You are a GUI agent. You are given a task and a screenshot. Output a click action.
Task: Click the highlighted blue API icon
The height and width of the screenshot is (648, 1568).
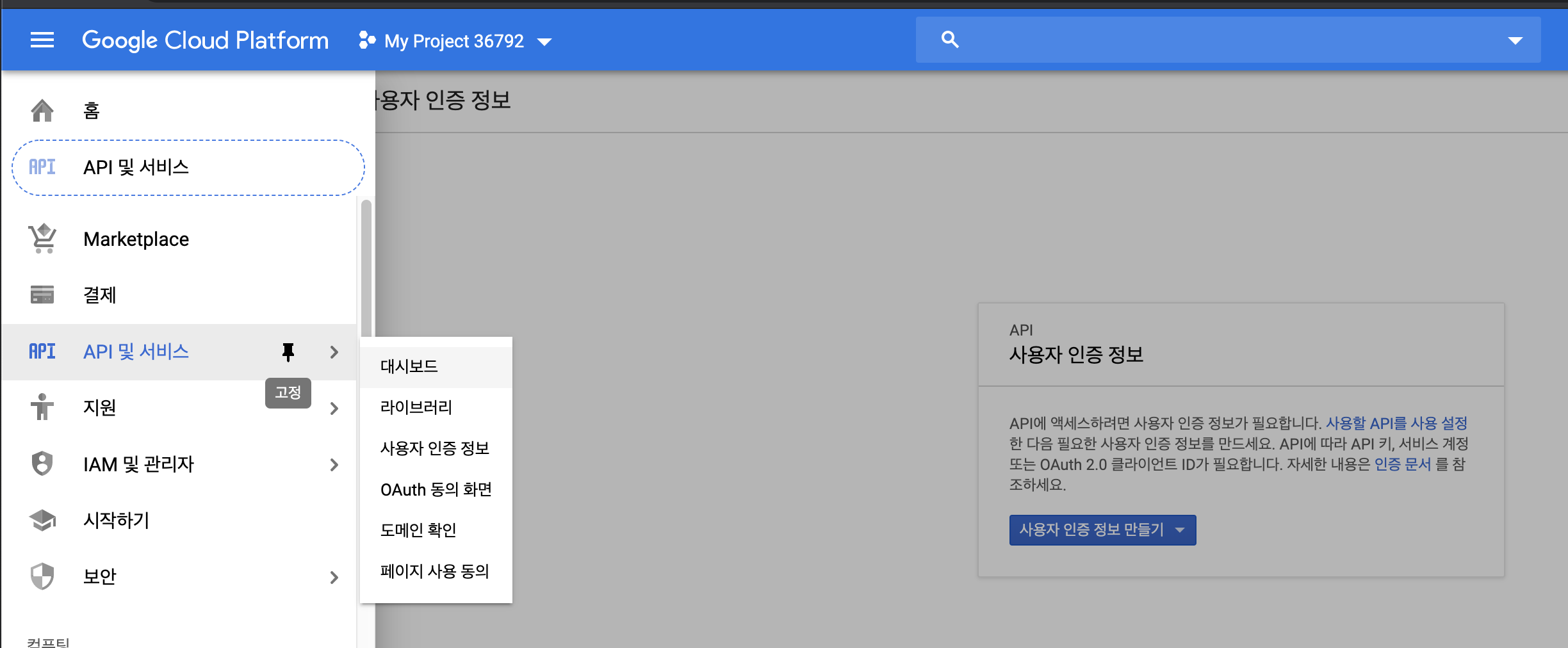[42, 352]
